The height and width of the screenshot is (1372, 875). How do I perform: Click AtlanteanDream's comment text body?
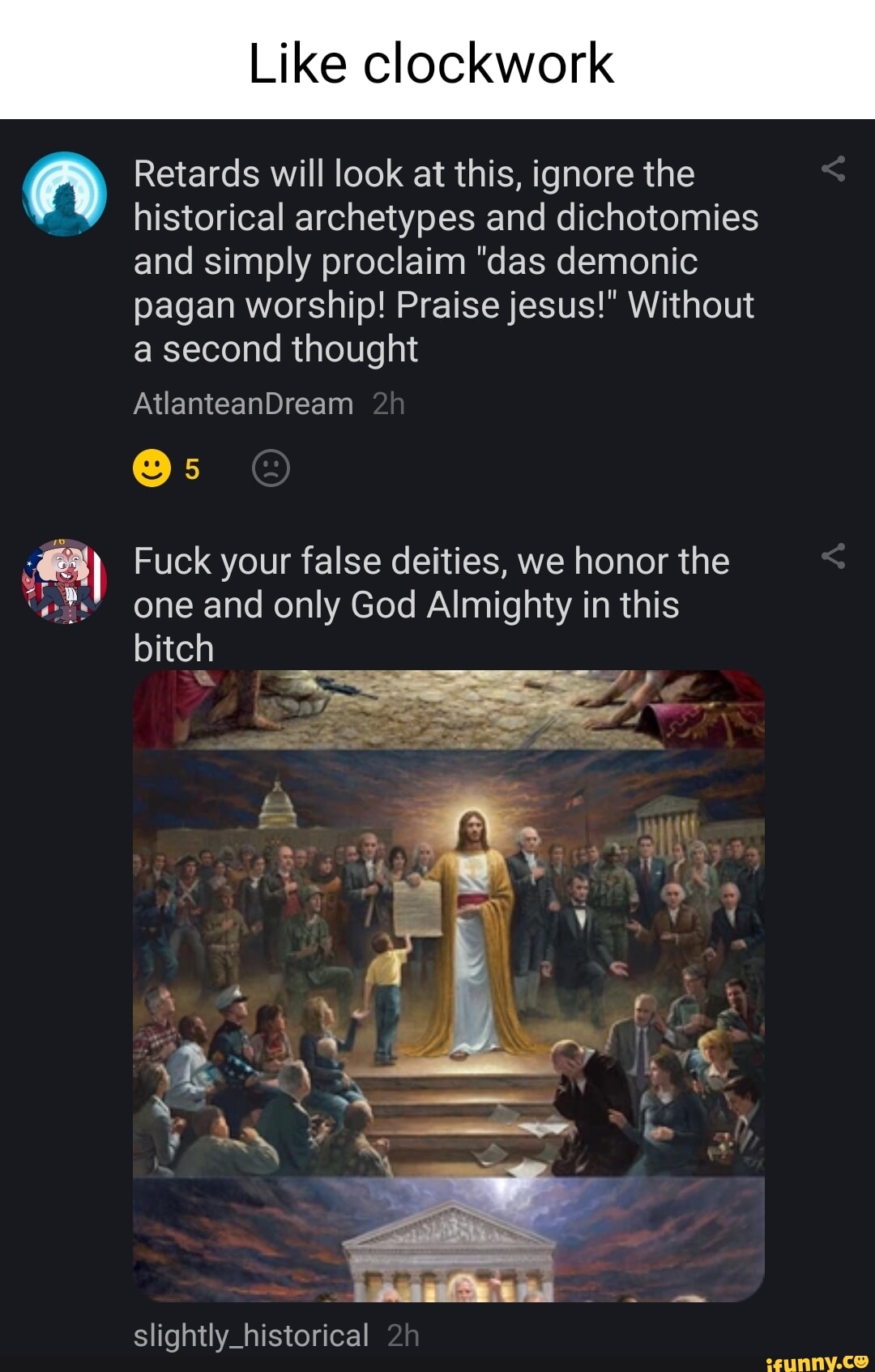coord(446,261)
